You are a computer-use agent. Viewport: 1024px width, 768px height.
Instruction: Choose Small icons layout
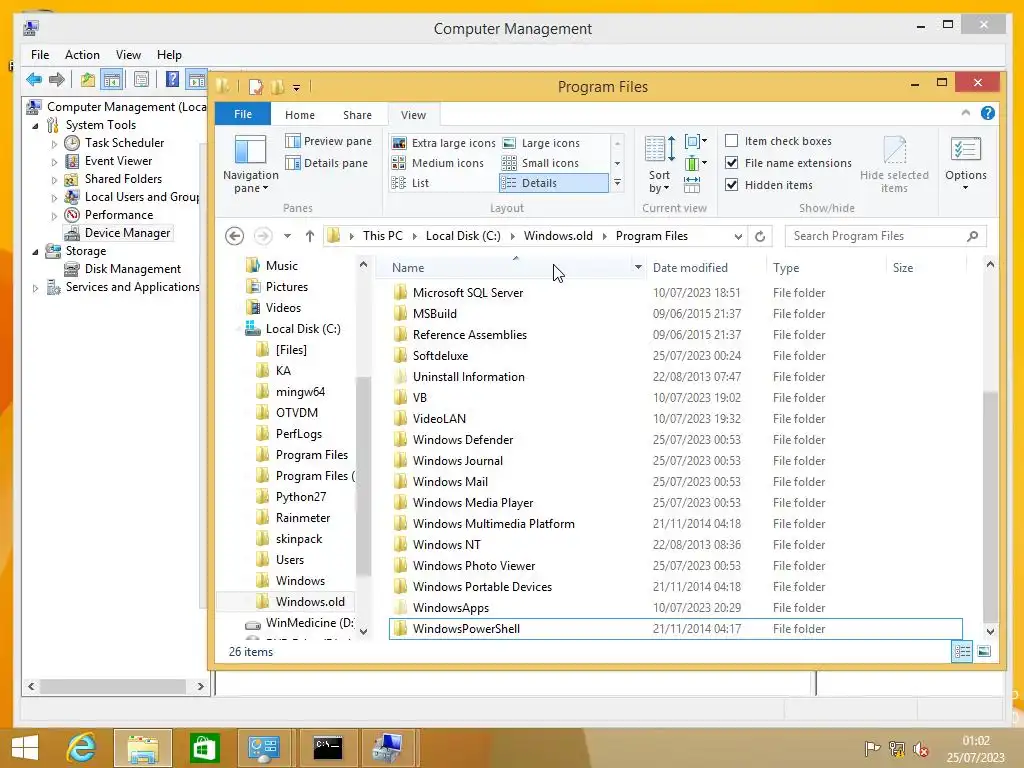(x=541, y=163)
